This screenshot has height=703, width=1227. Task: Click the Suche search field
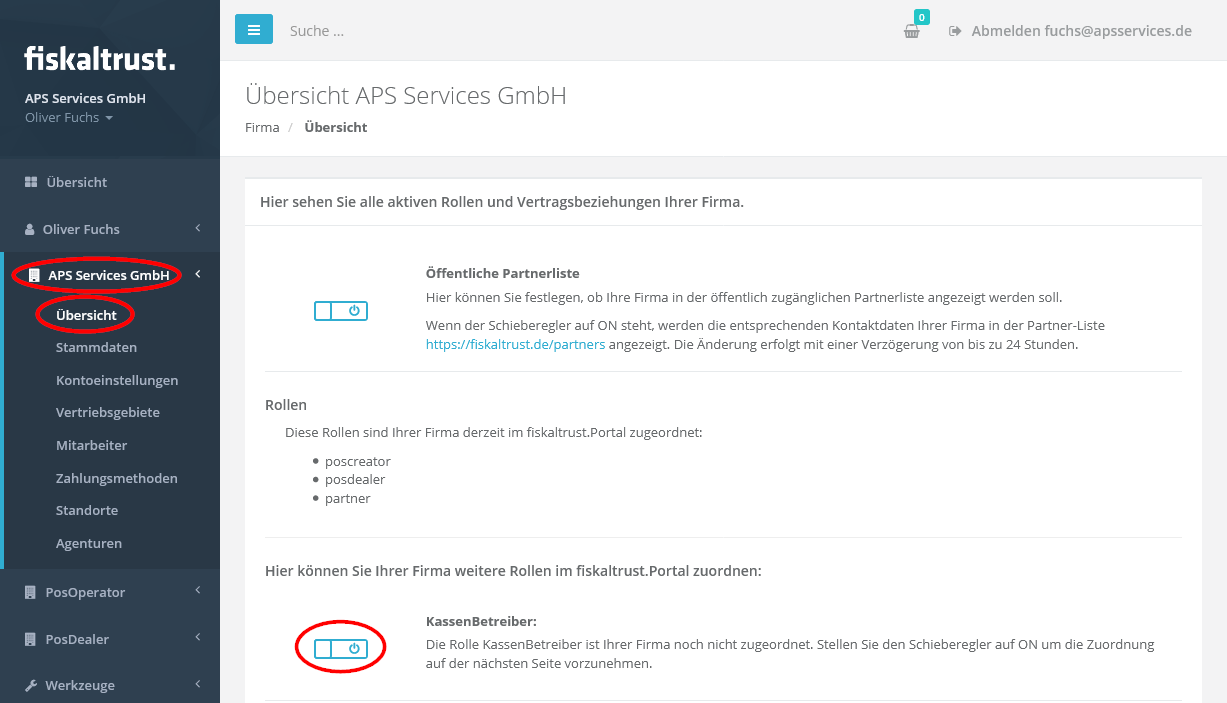point(400,31)
